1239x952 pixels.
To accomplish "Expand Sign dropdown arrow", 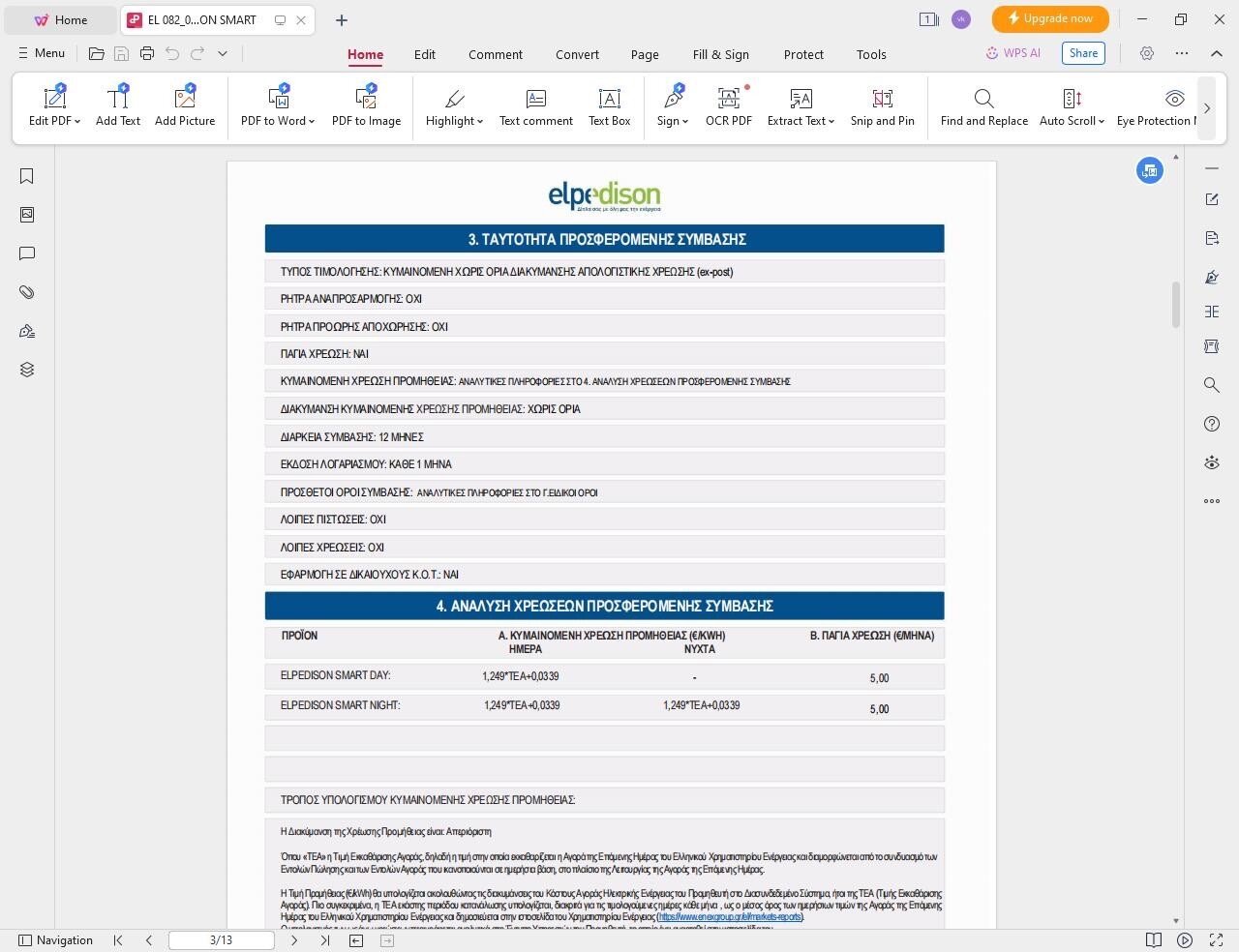I will [685, 122].
